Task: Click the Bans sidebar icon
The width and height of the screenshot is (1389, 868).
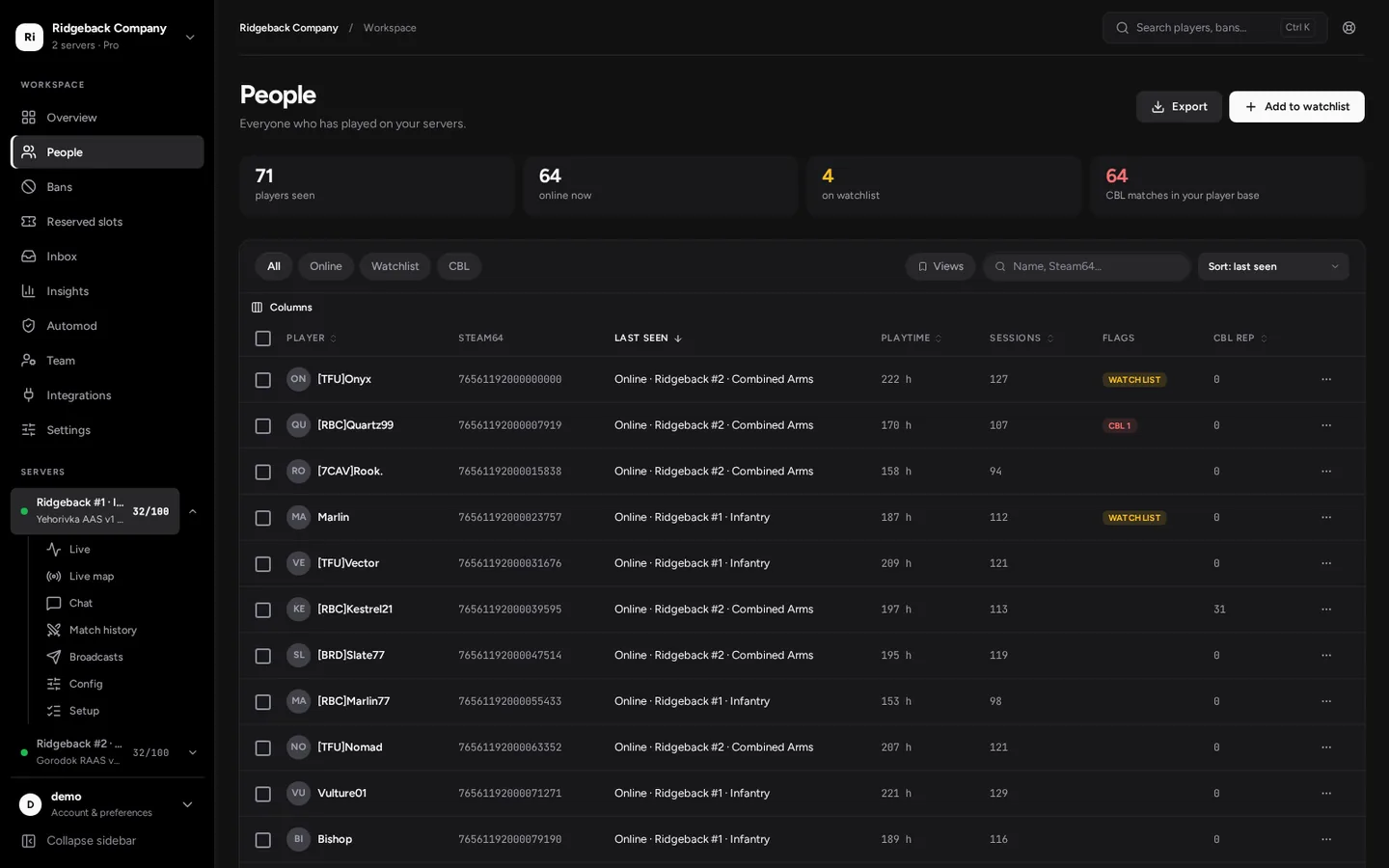Action: [29, 187]
